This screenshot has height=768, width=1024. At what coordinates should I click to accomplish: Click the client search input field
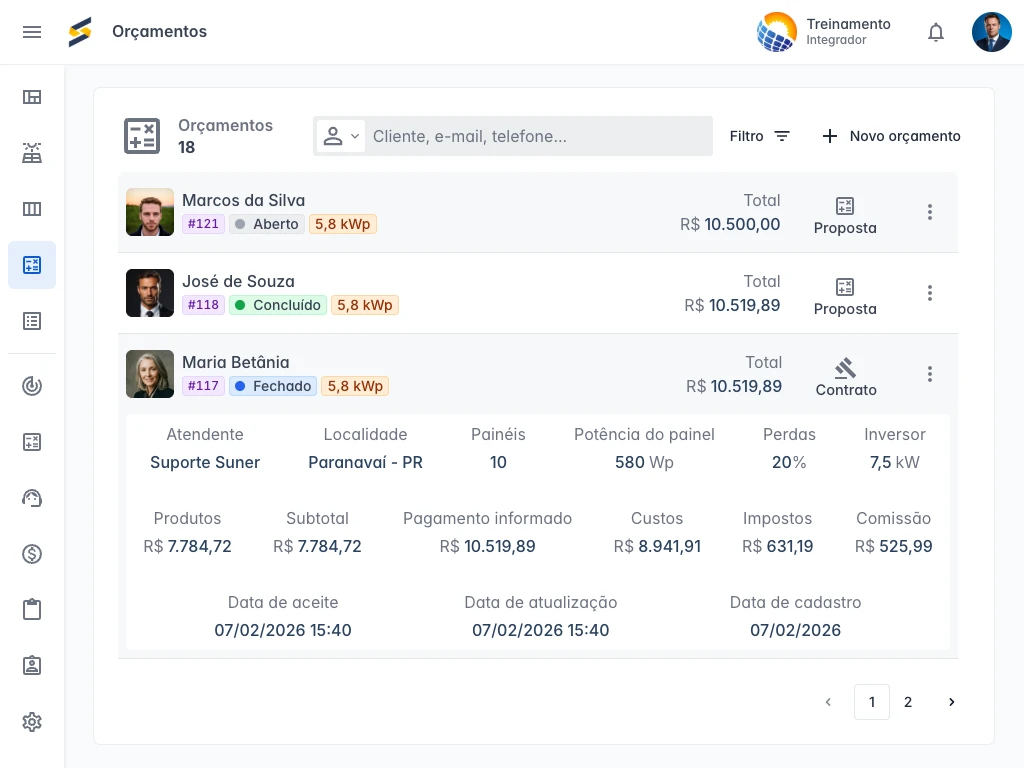coord(538,136)
